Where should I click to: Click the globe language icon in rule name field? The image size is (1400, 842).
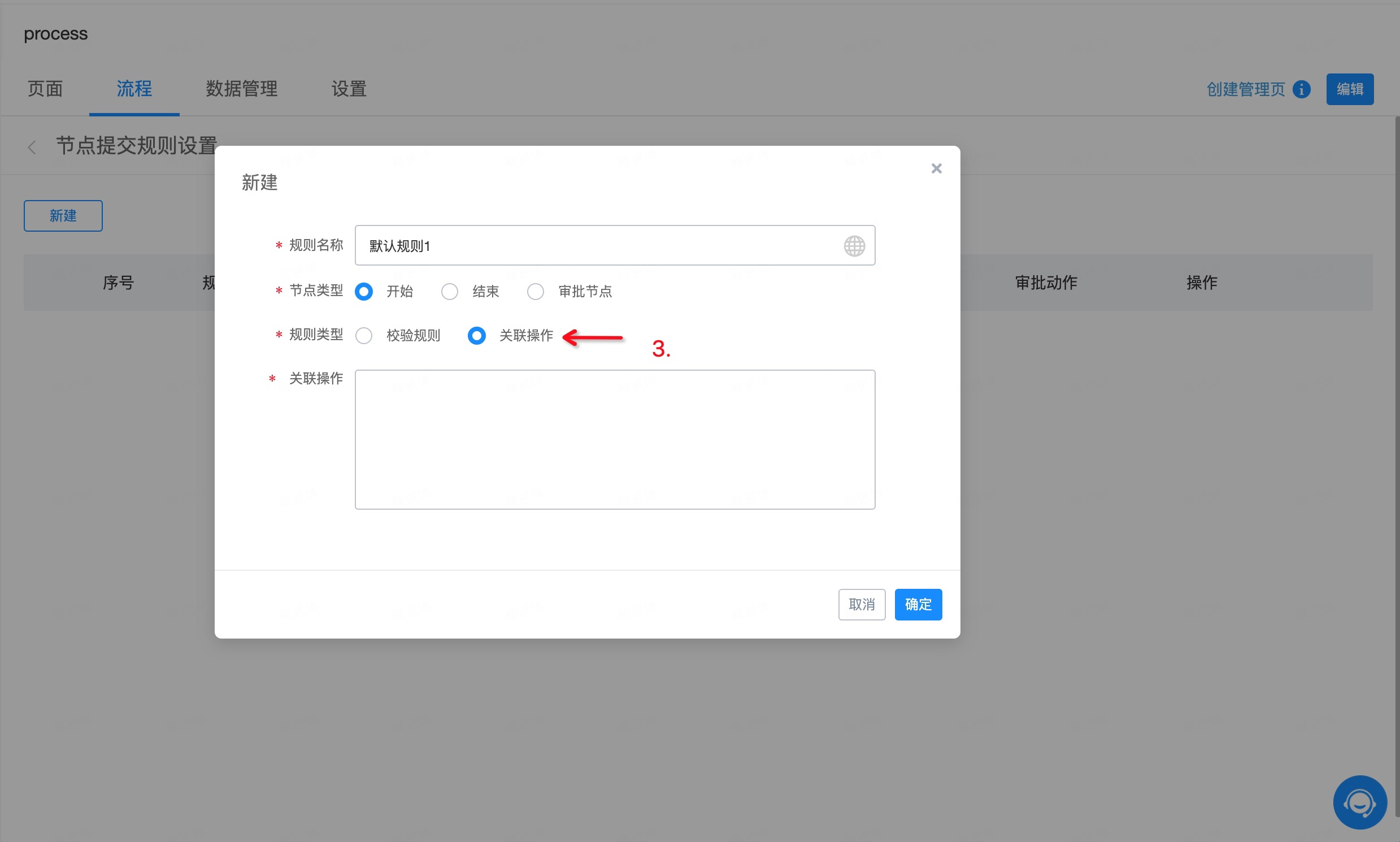coord(854,246)
